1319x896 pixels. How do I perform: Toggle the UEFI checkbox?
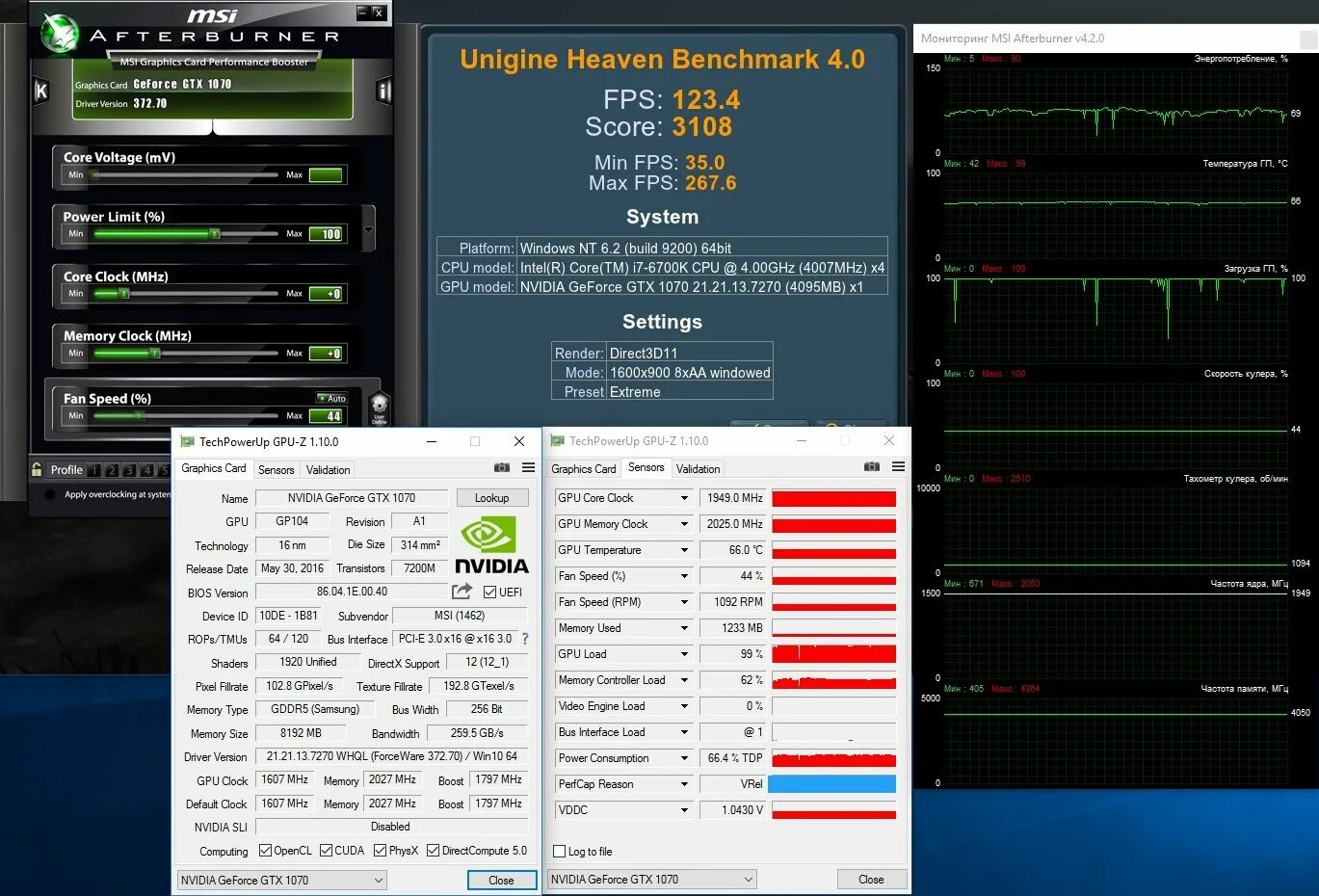click(x=489, y=592)
